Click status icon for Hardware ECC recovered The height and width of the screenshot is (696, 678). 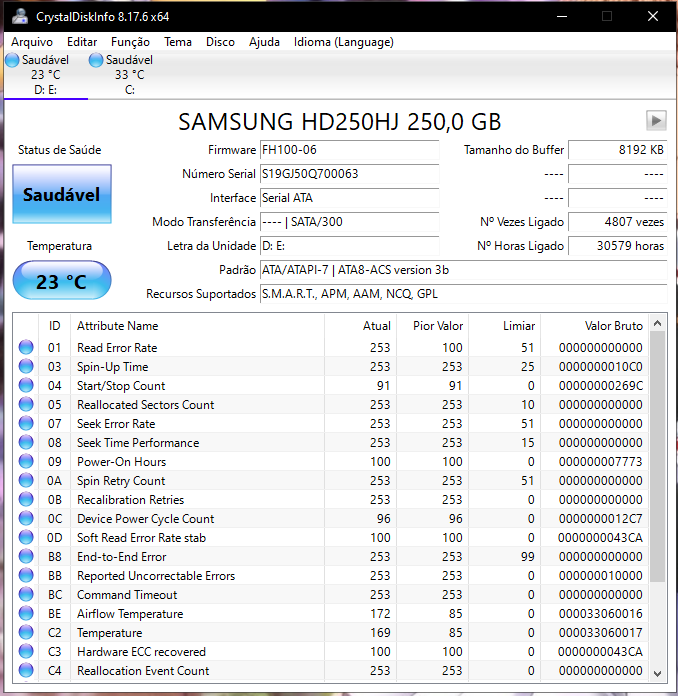[26, 651]
